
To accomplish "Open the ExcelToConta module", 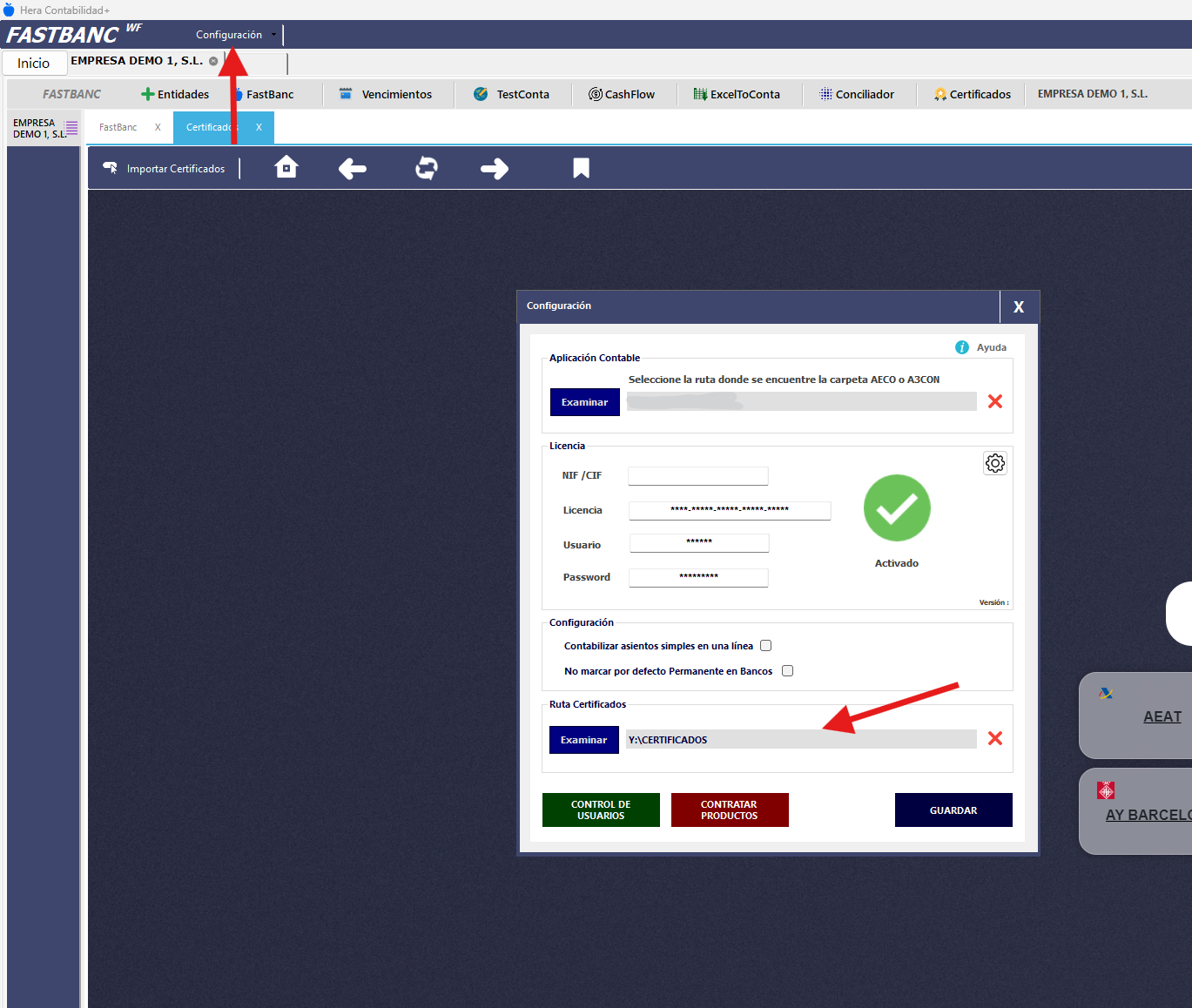I will click(737, 94).
